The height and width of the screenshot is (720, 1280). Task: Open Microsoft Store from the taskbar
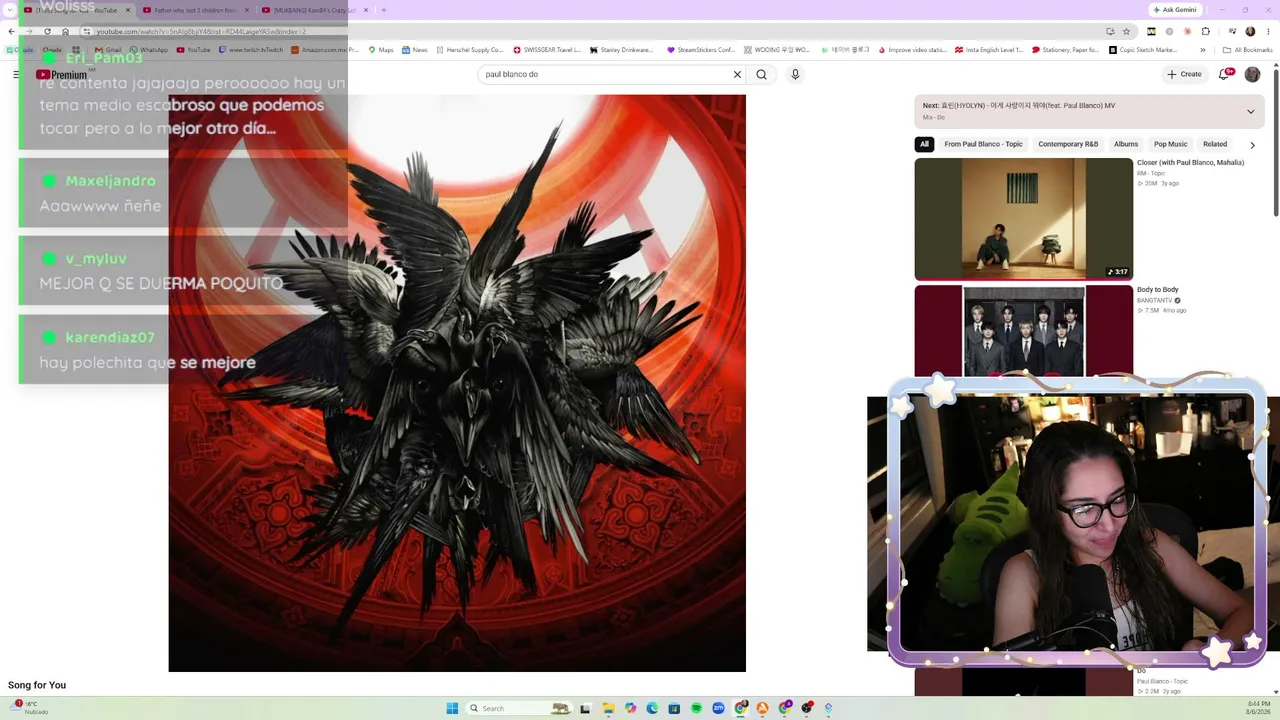[x=674, y=708]
